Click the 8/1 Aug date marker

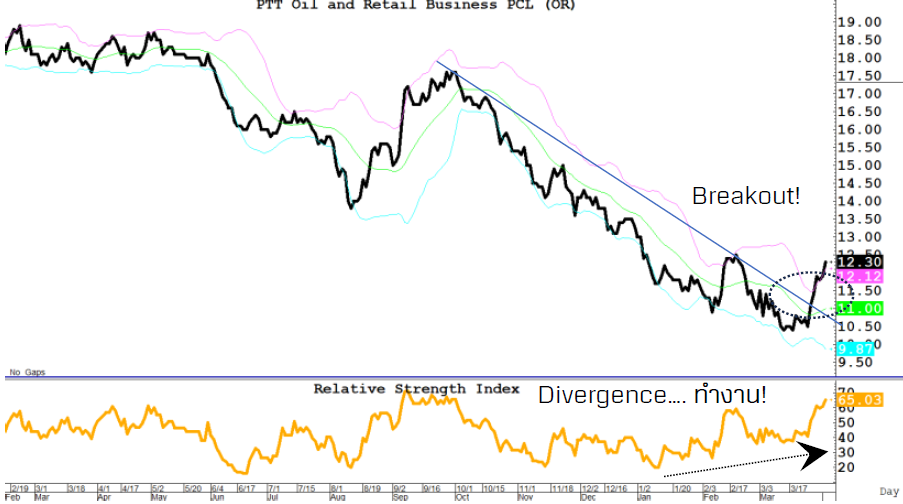click(x=337, y=492)
